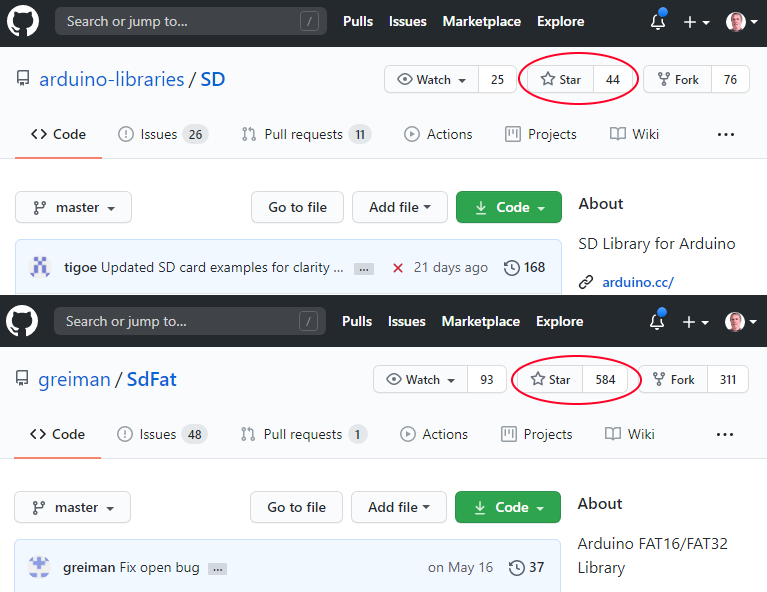Click tigoe's avatar in latest commit

41,267
